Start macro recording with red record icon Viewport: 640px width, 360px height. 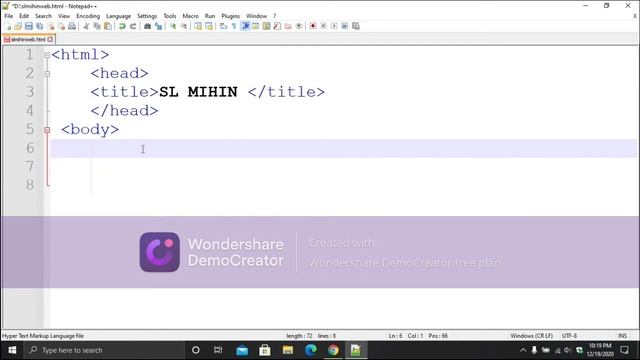(x=313, y=26)
